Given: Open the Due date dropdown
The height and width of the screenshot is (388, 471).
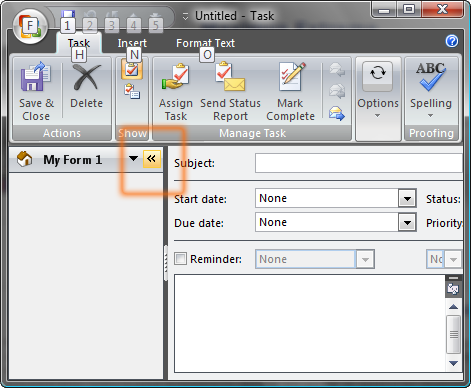Looking at the screenshot, I should 407,223.
